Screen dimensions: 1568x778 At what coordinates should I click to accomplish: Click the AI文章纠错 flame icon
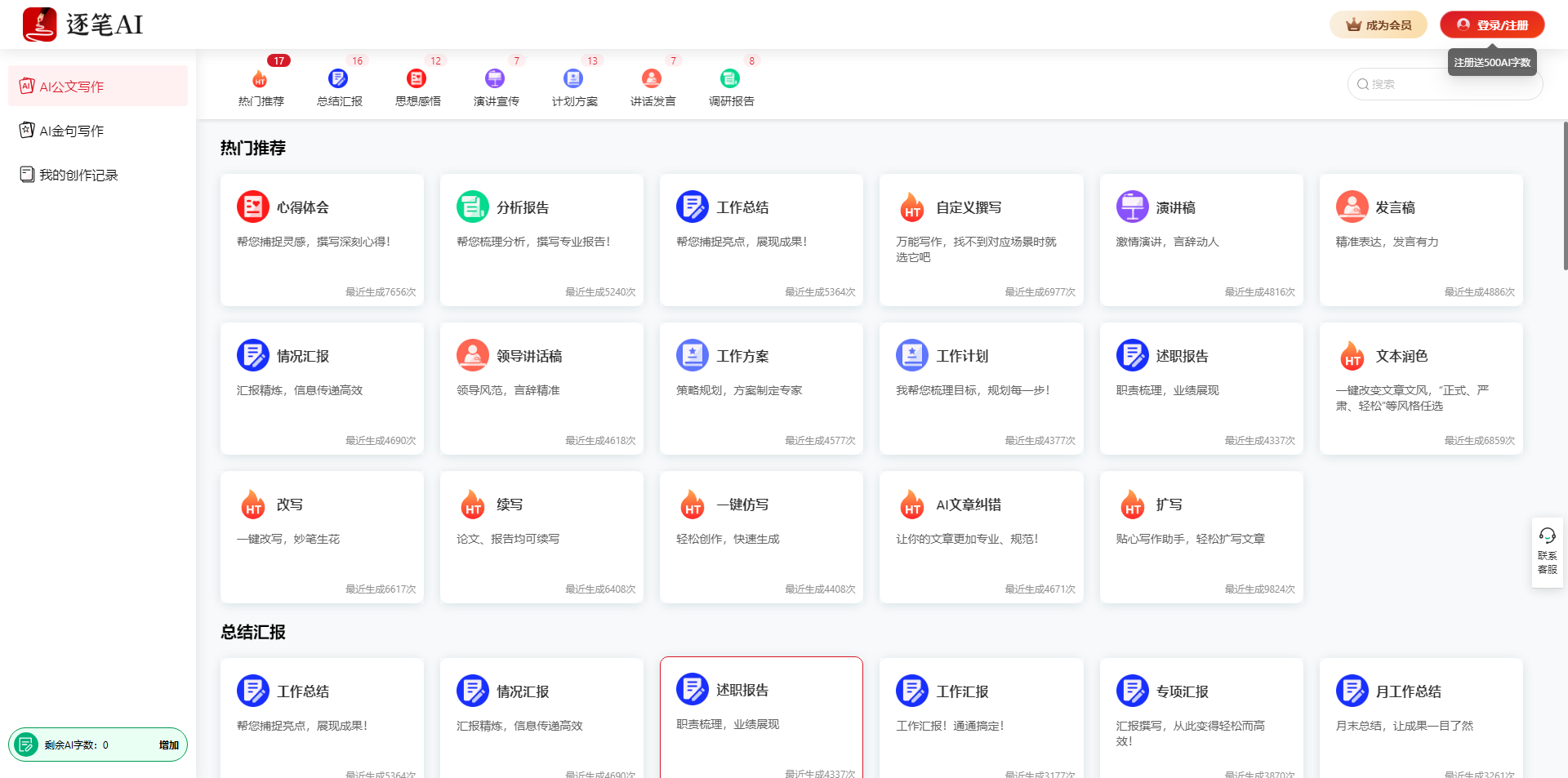coord(912,504)
